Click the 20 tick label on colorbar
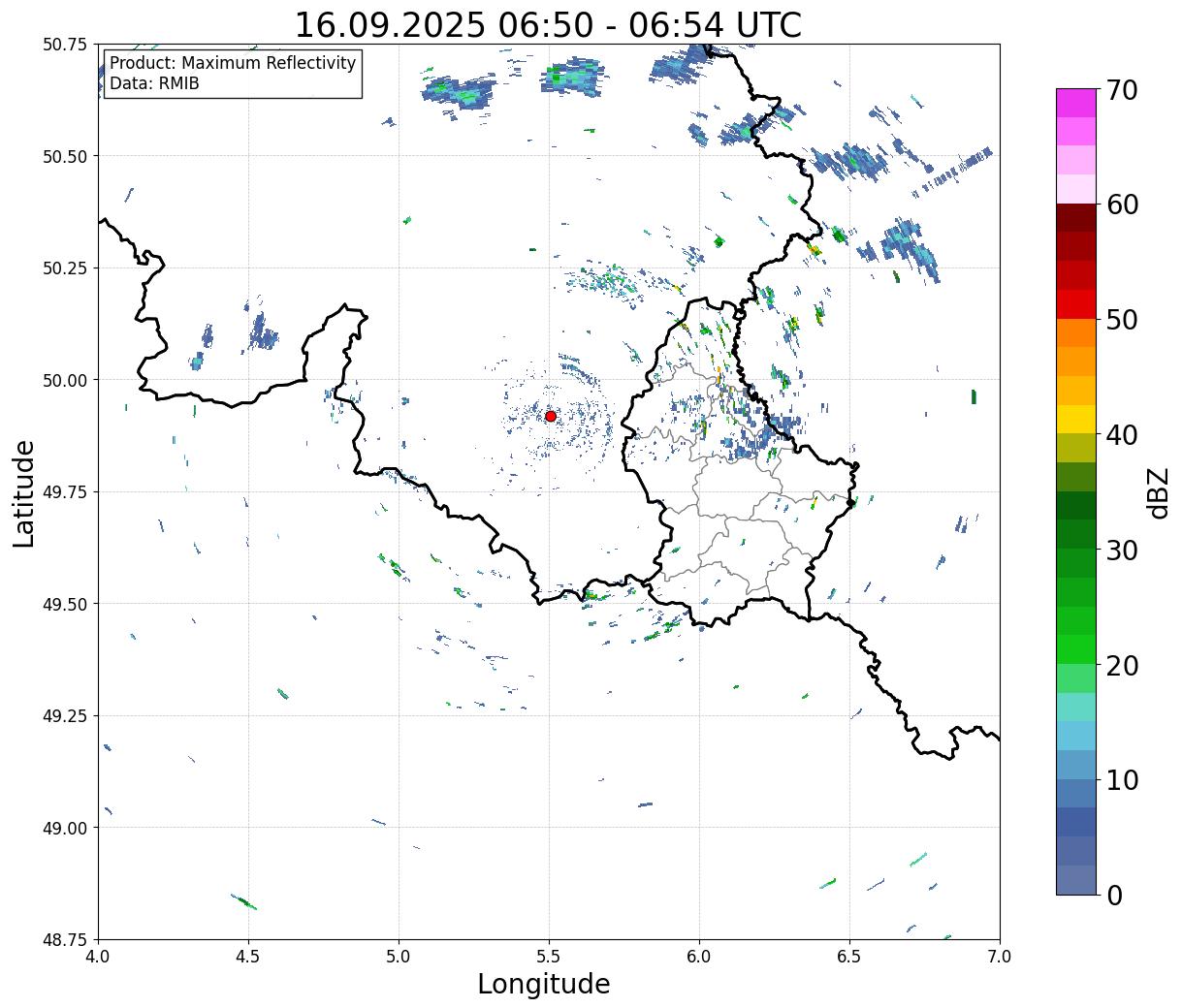The width and height of the screenshot is (1182, 1008). (x=1122, y=666)
